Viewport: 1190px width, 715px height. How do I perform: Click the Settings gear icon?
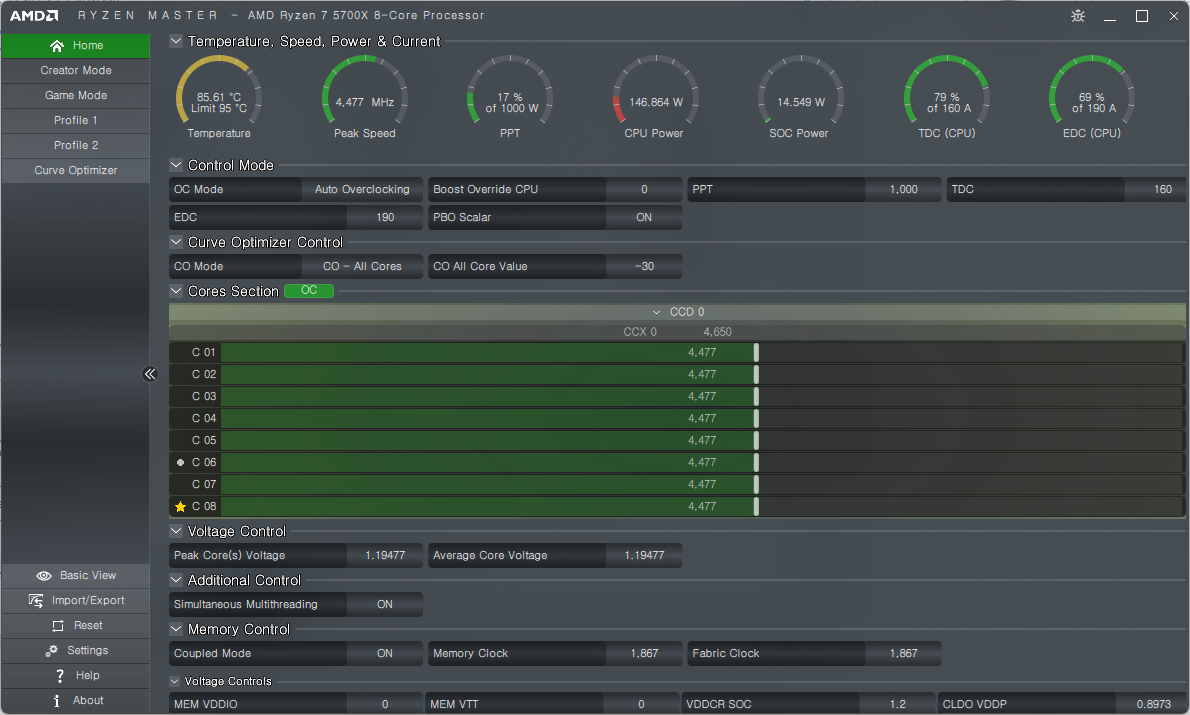click(52, 650)
